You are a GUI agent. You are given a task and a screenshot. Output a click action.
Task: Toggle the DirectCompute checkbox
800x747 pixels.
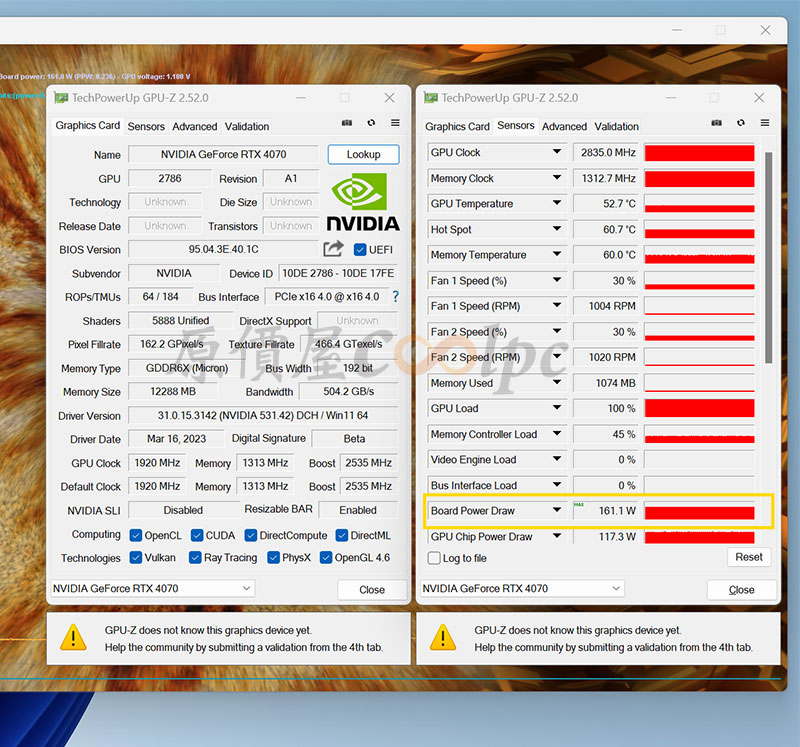pyautogui.click(x=251, y=535)
